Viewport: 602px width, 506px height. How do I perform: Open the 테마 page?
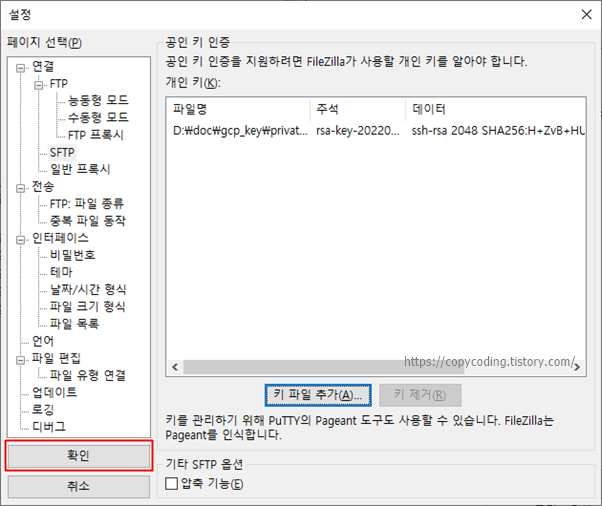click(61, 272)
